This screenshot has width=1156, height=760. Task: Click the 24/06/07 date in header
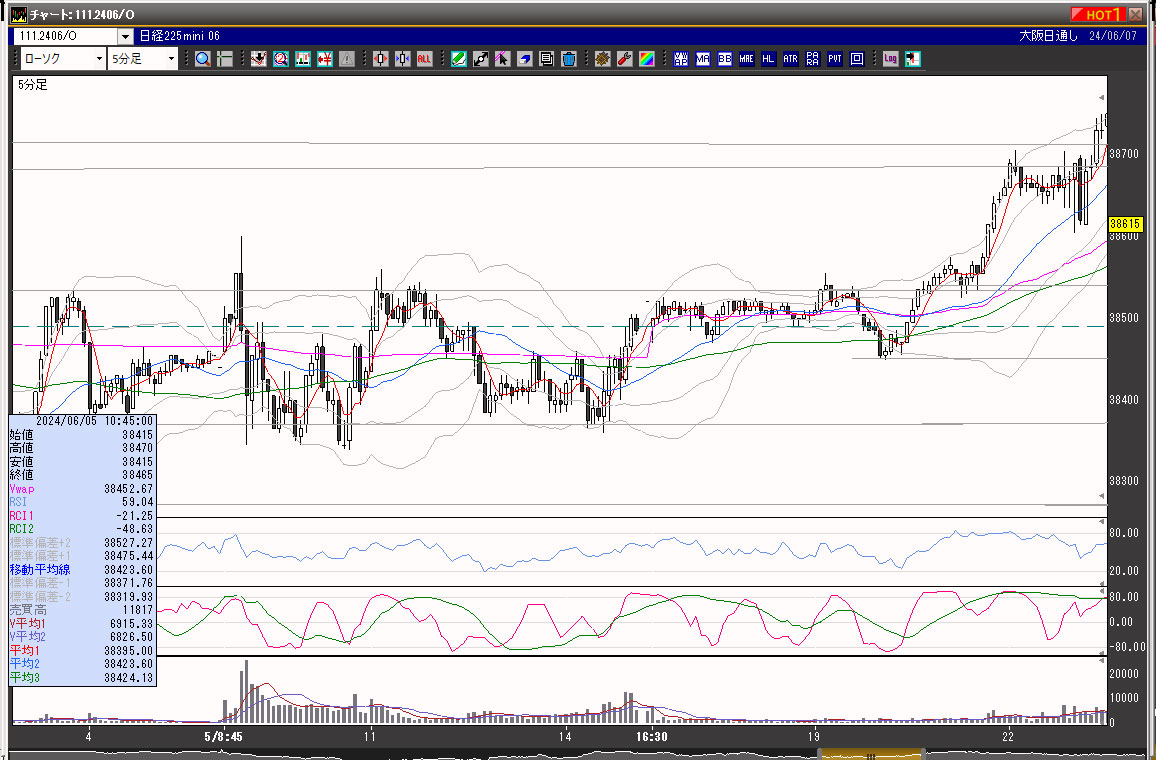(x=1113, y=35)
